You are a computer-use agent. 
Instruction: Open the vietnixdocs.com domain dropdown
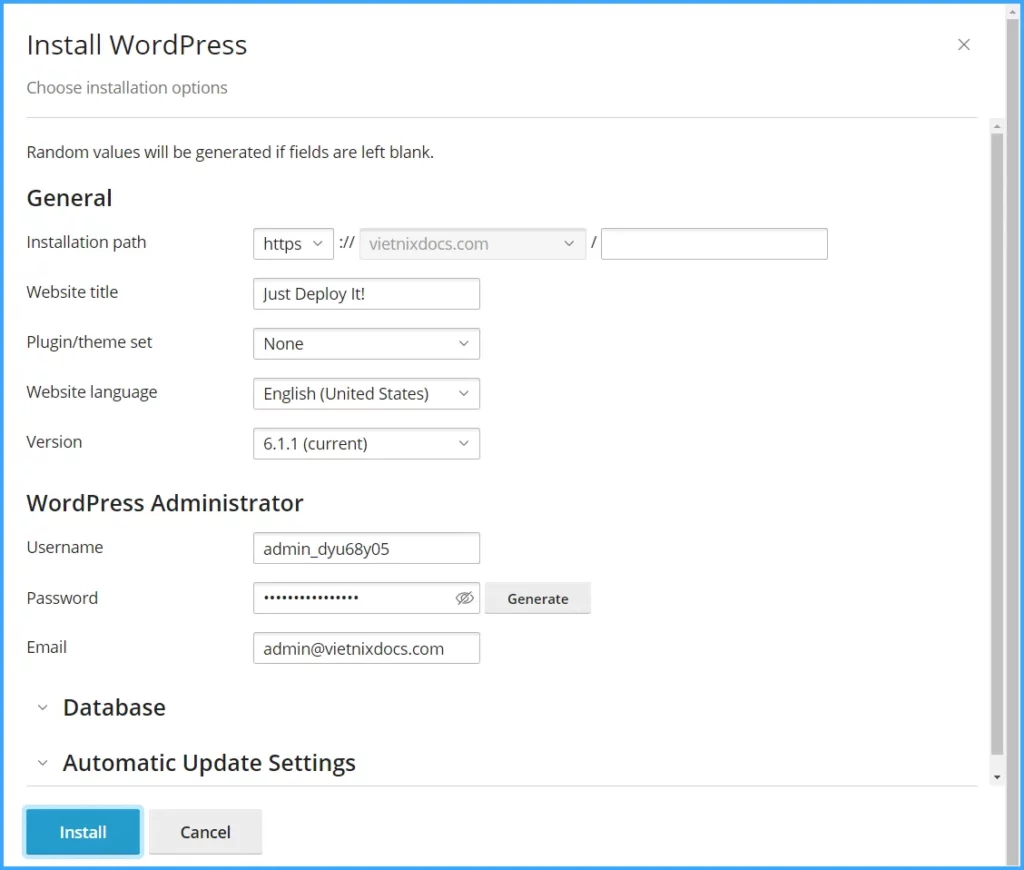coord(471,243)
